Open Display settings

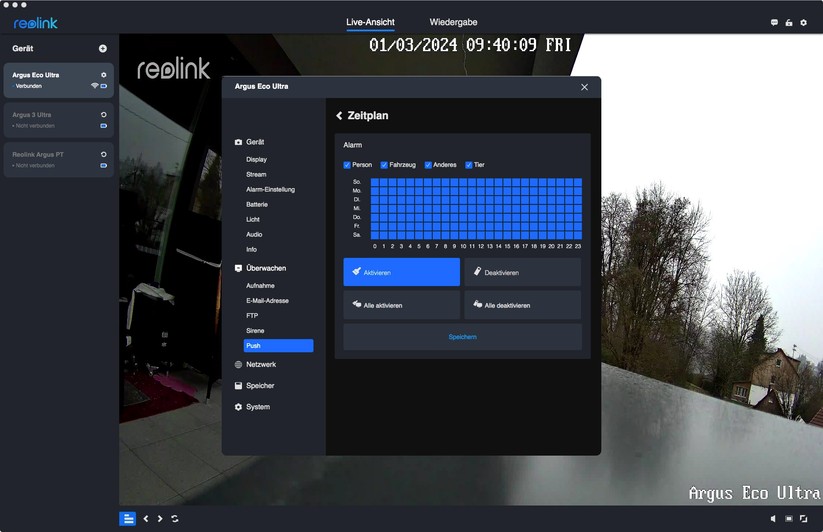pos(257,159)
